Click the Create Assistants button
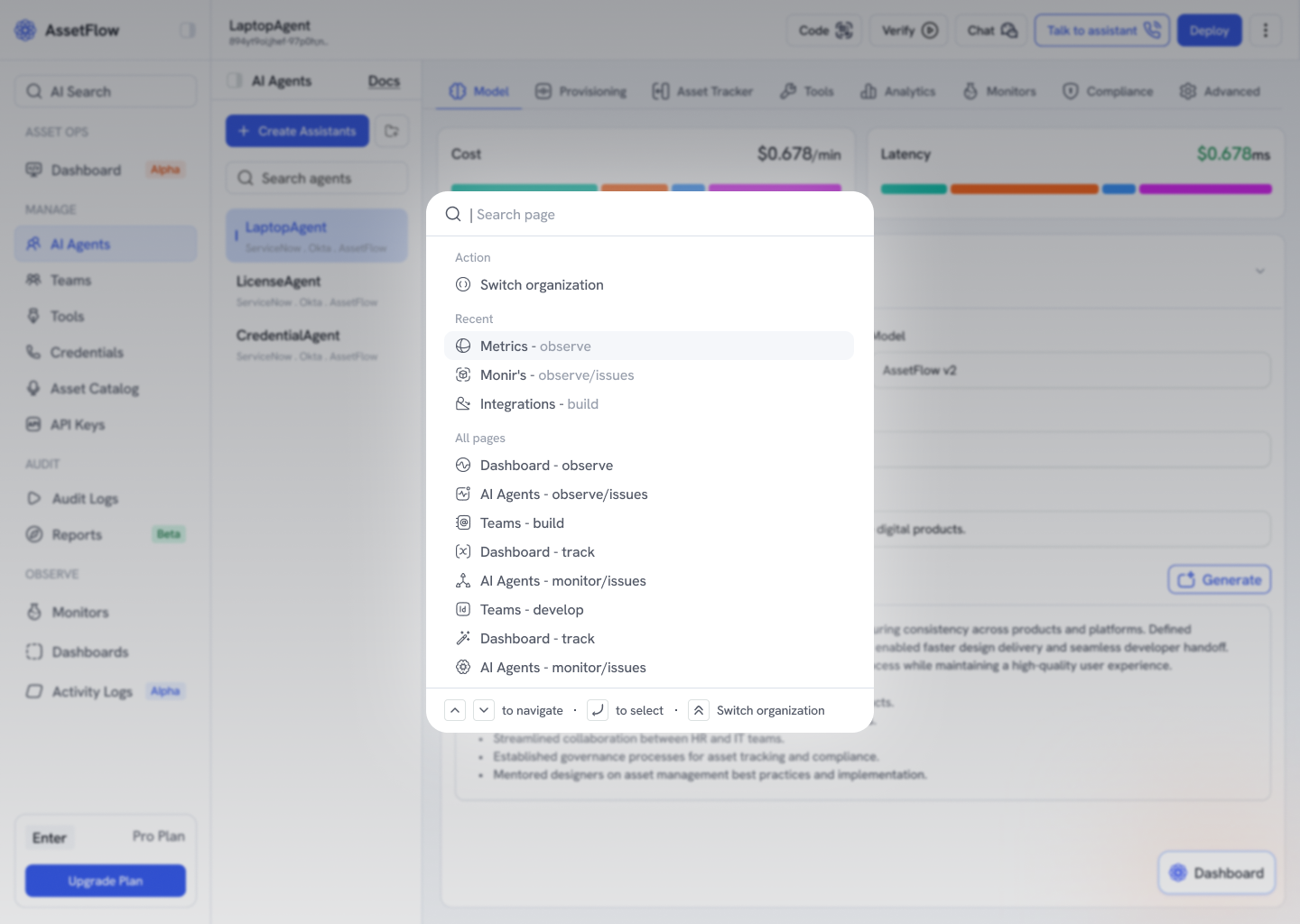 tap(297, 131)
